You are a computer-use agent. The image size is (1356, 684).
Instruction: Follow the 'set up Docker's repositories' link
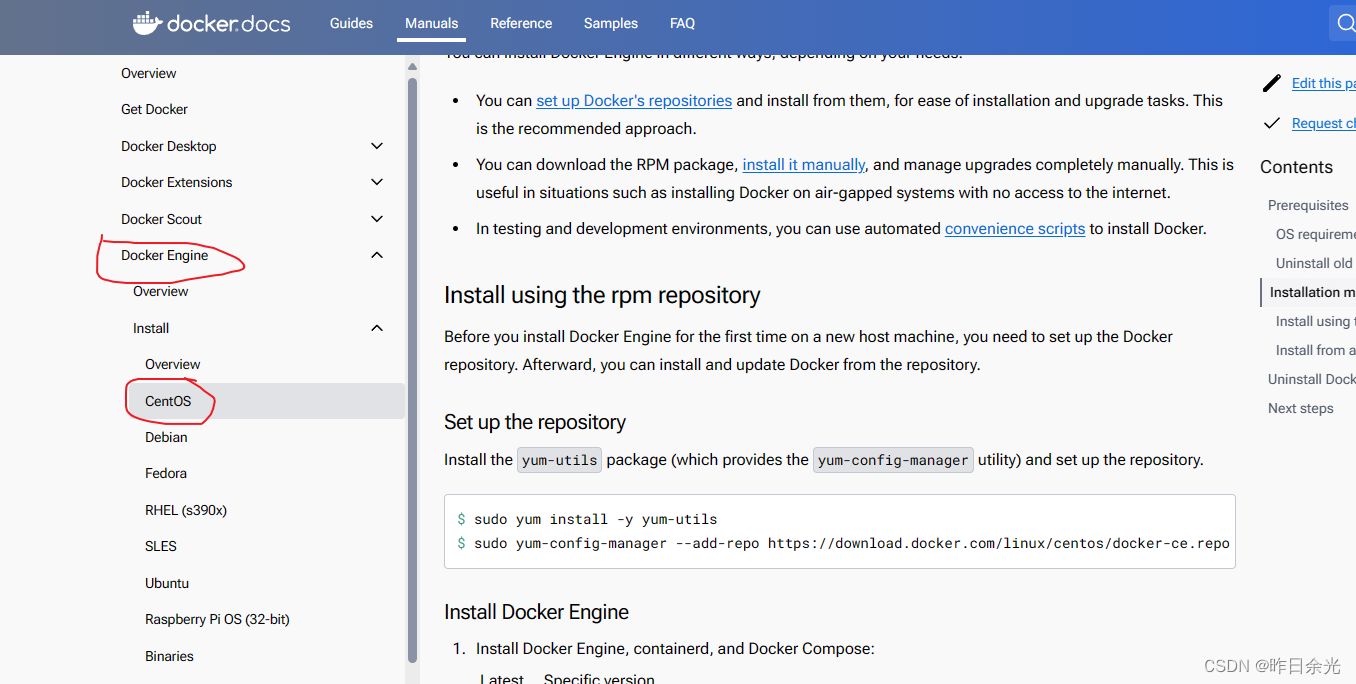click(634, 100)
